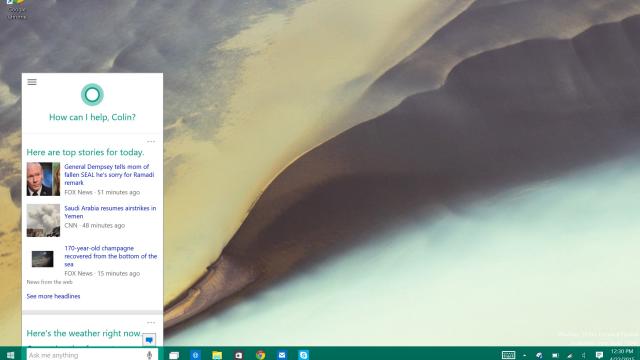This screenshot has height=360, width=640.
Task: Click the Cortana circle logo
Action: pos(92,95)
